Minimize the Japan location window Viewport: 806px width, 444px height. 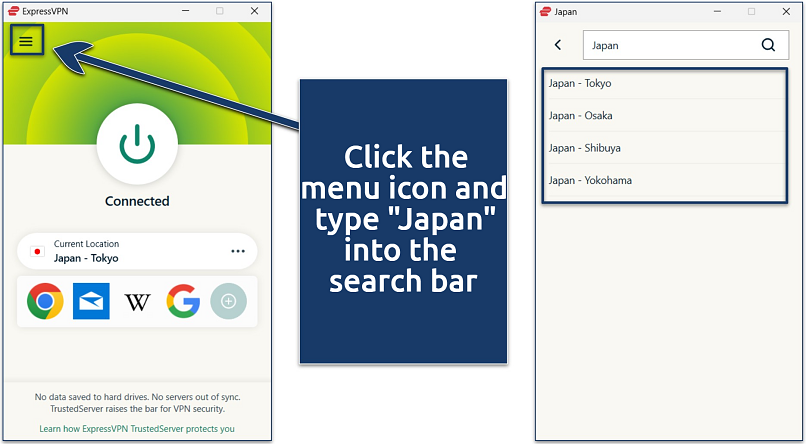(718, 11)
